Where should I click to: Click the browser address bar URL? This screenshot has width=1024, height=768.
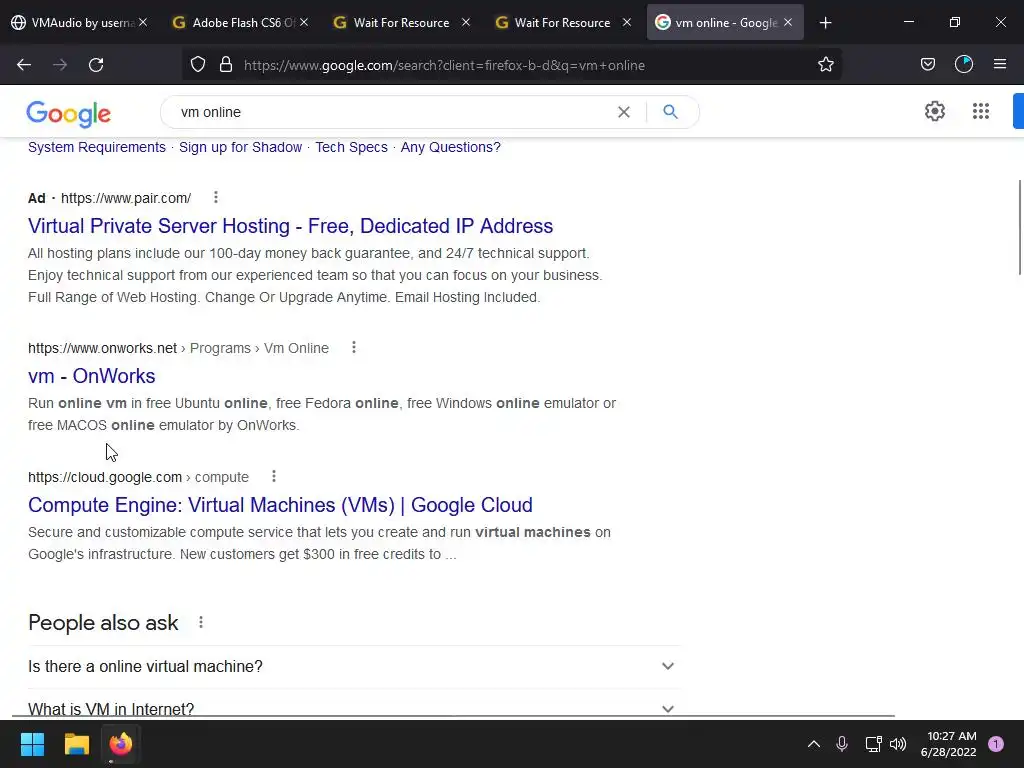[x=444, y=65]
